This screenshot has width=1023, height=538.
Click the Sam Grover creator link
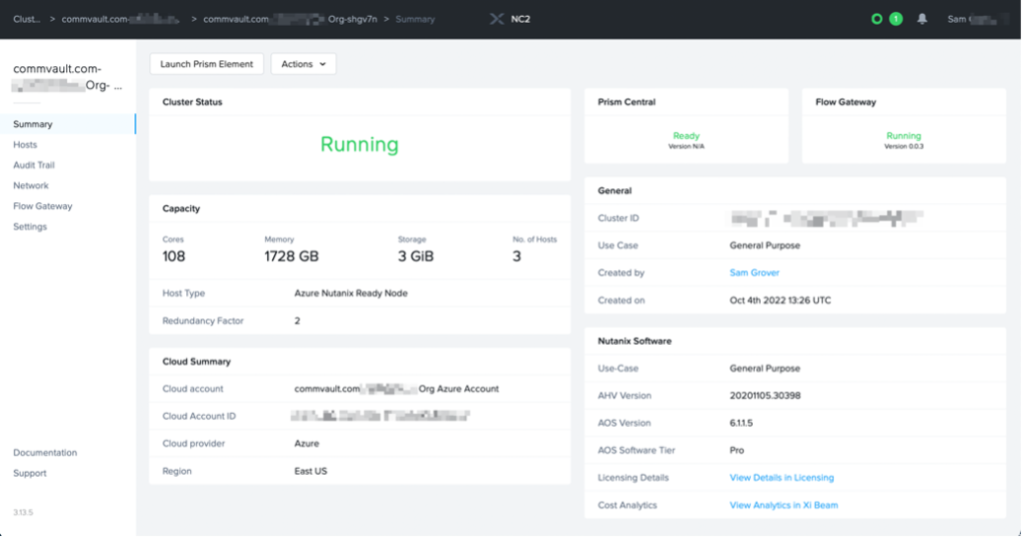point(754,273)
